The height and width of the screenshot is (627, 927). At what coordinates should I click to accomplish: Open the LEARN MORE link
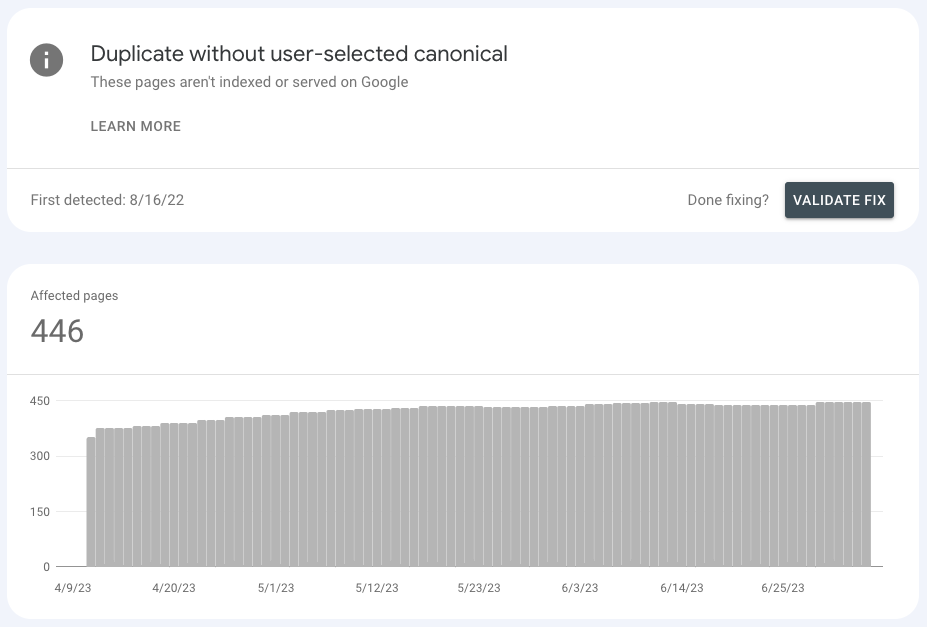(x=135, y=126)
